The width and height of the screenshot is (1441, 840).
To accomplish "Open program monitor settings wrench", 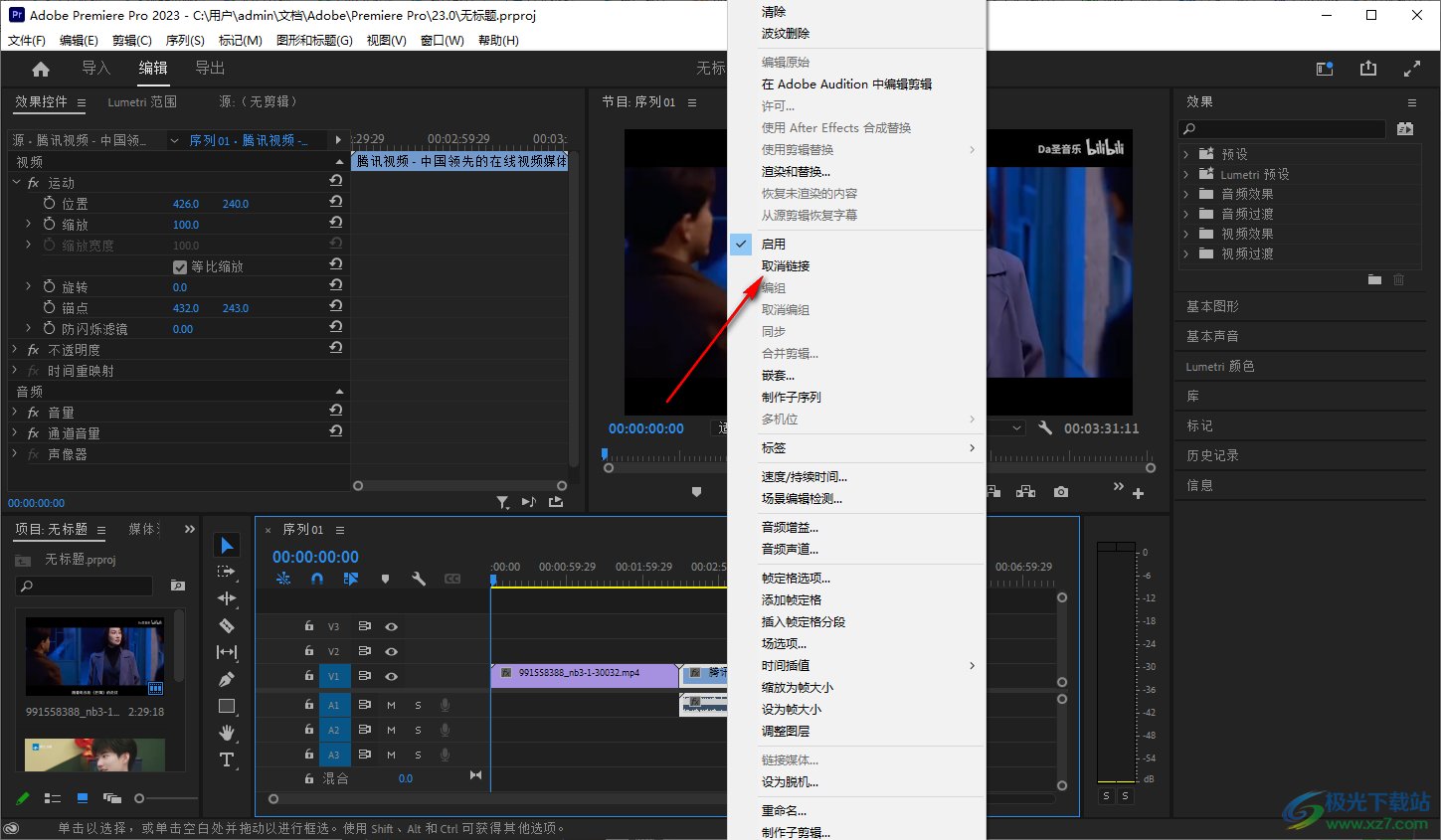I will (1045, 427).
